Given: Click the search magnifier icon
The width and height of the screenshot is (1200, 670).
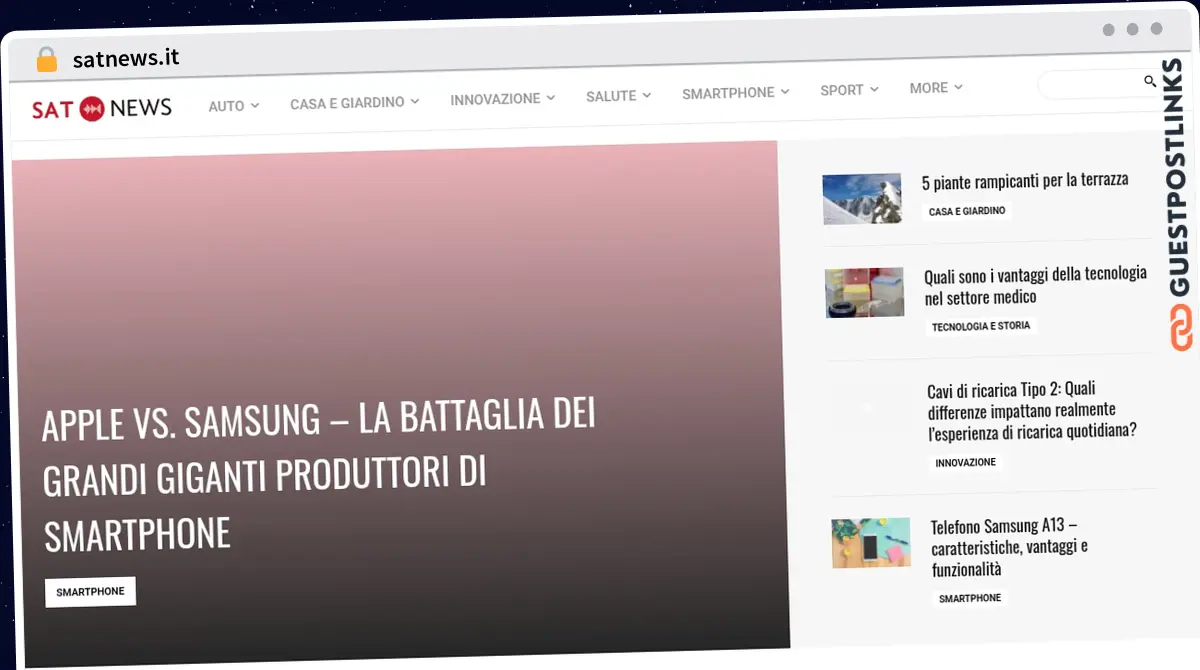Looking at the screenshot, I should tap(1150, 81).
